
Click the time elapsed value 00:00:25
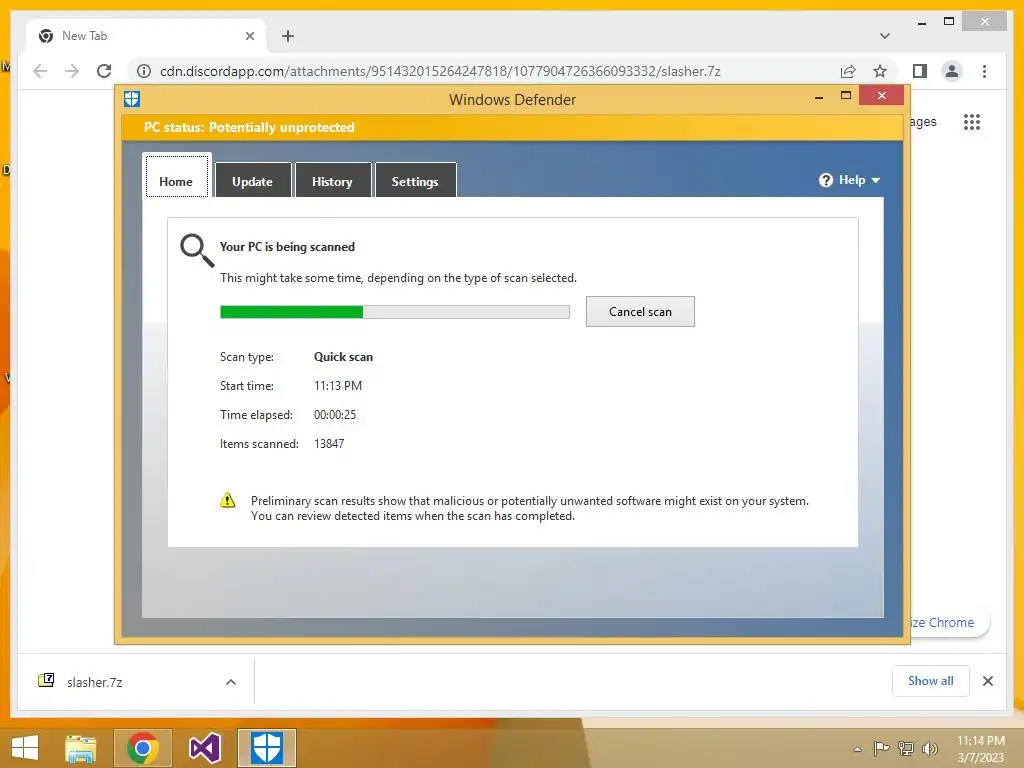335,415
